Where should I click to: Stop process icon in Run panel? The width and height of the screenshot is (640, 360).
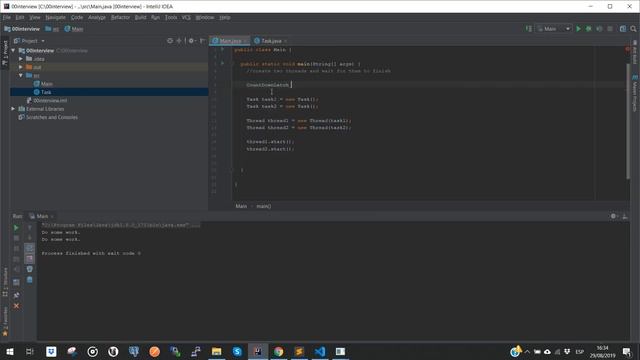[x=16, y=238]
